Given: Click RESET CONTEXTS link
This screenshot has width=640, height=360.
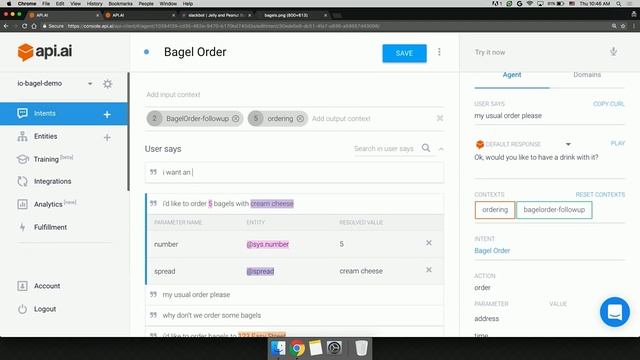Looking at the screenshot, I should click(600, 195).
